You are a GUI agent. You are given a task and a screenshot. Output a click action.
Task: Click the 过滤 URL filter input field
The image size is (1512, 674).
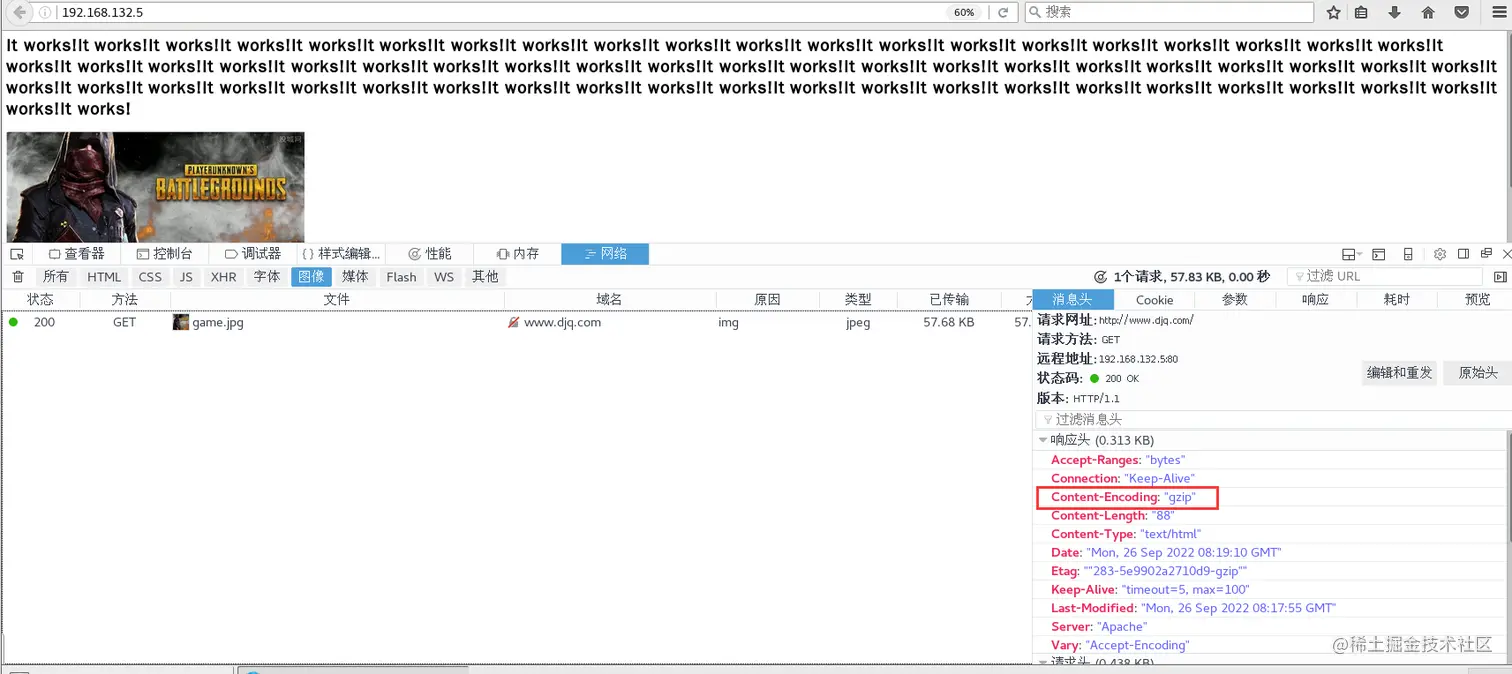coord(1390,277)
